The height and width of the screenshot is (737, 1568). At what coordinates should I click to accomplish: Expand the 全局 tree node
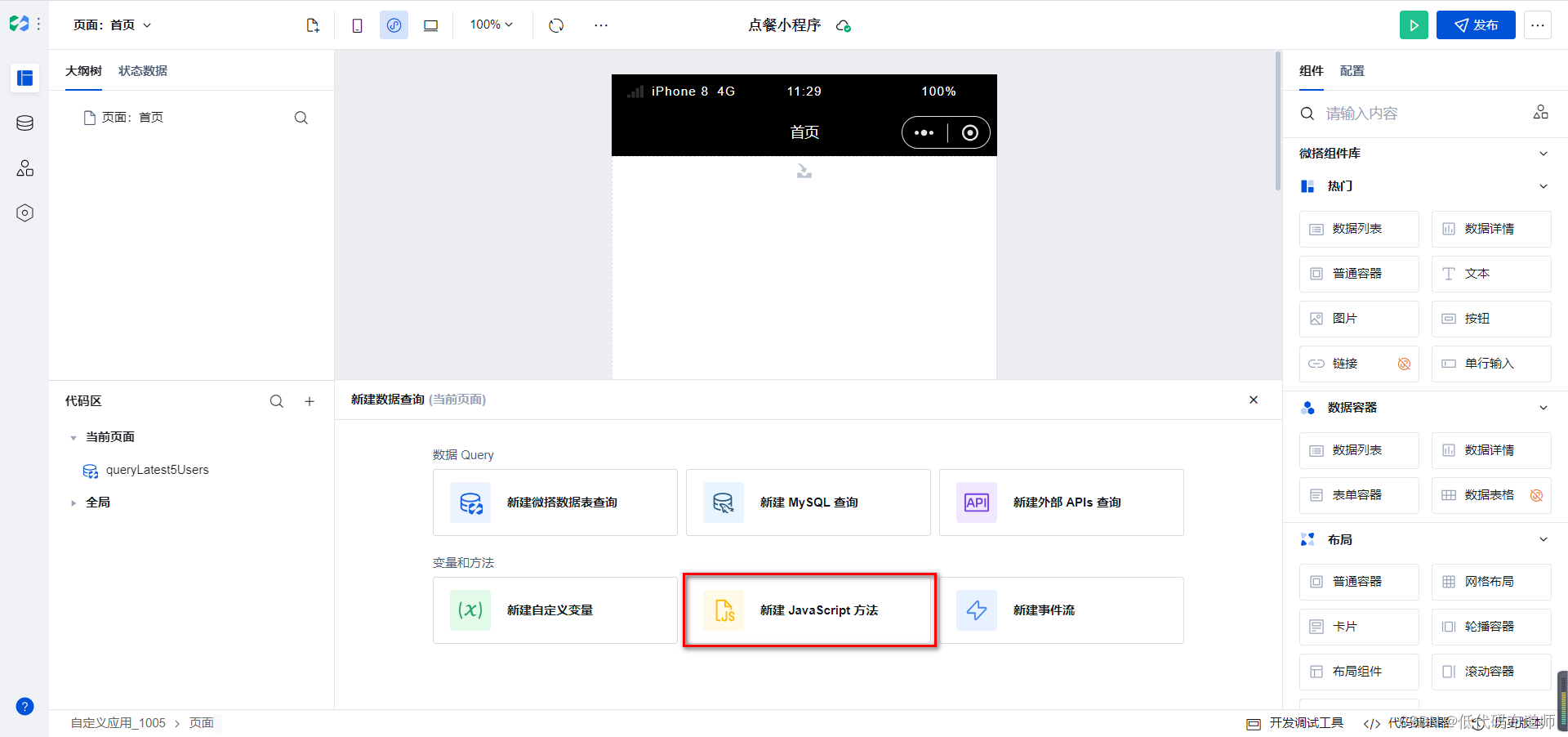73,503
